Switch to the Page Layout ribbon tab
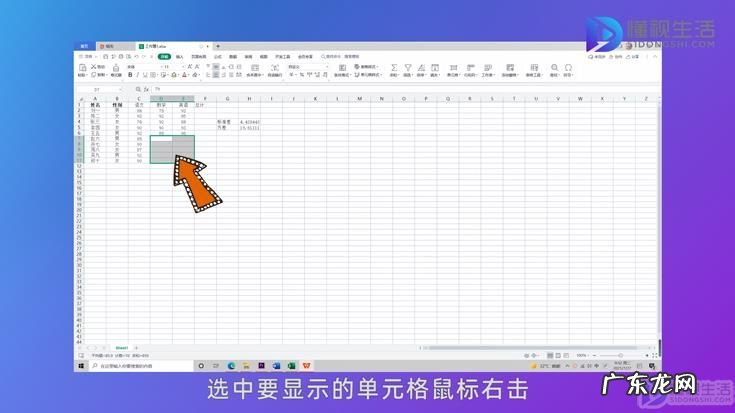The width and height of the screenshot is (735, 413). pos(199,57)
